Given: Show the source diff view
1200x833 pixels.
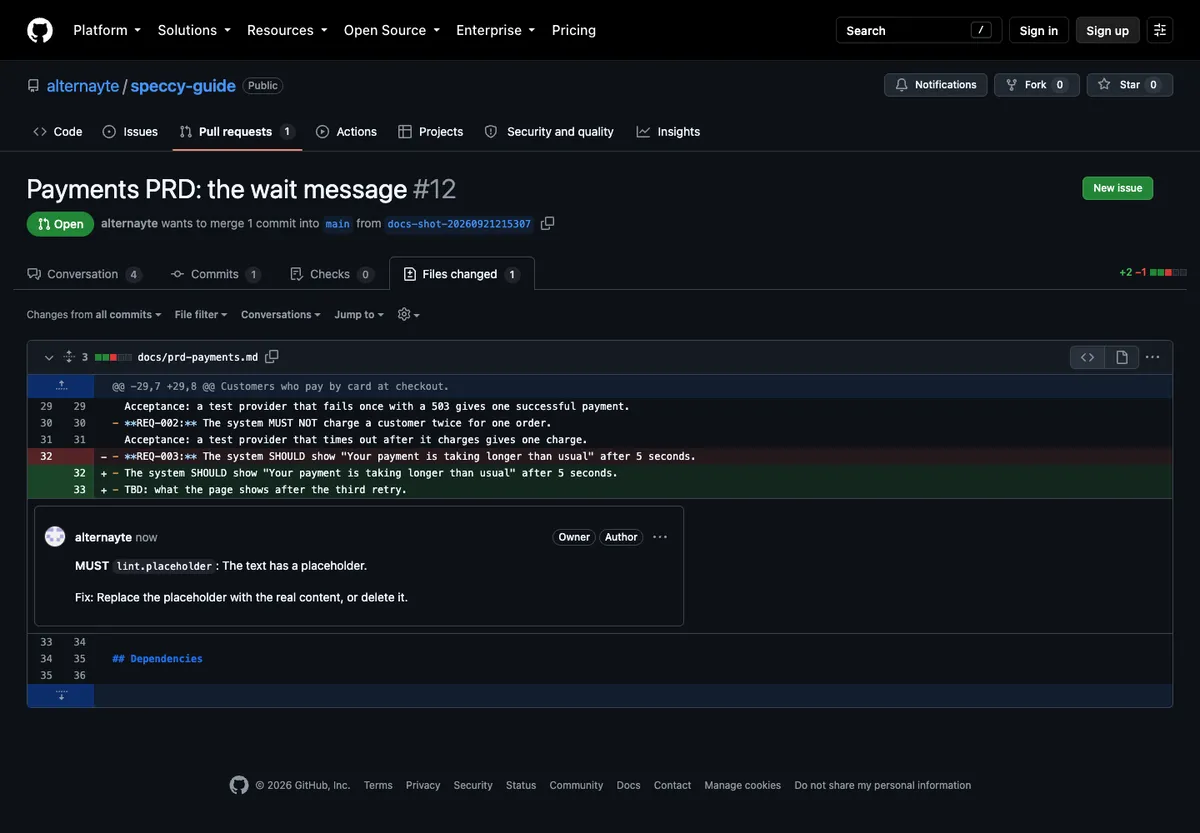Looking at the screenshot, I should (x=1088, y=357).
